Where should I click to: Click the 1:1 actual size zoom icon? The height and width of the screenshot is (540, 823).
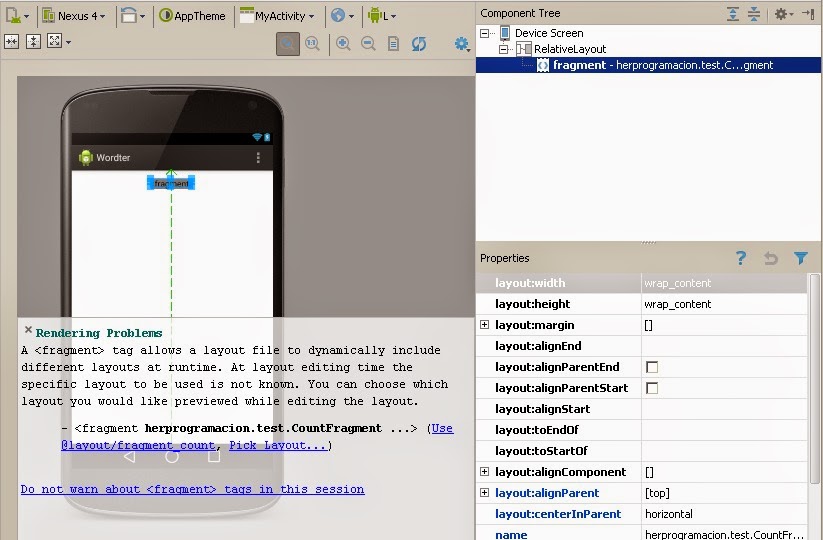313,44
